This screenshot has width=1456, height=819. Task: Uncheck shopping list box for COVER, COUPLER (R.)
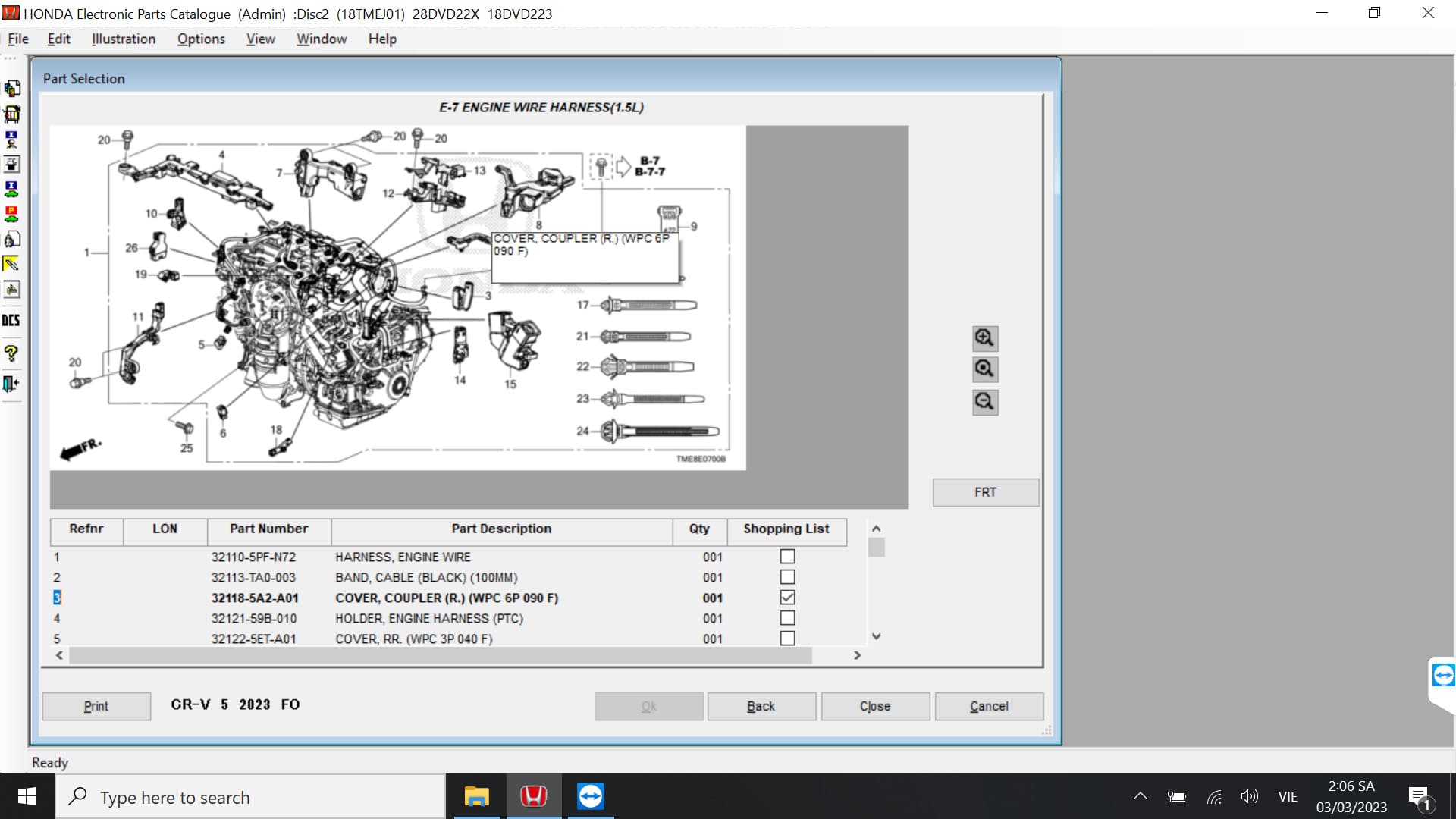tap(787, 598)
